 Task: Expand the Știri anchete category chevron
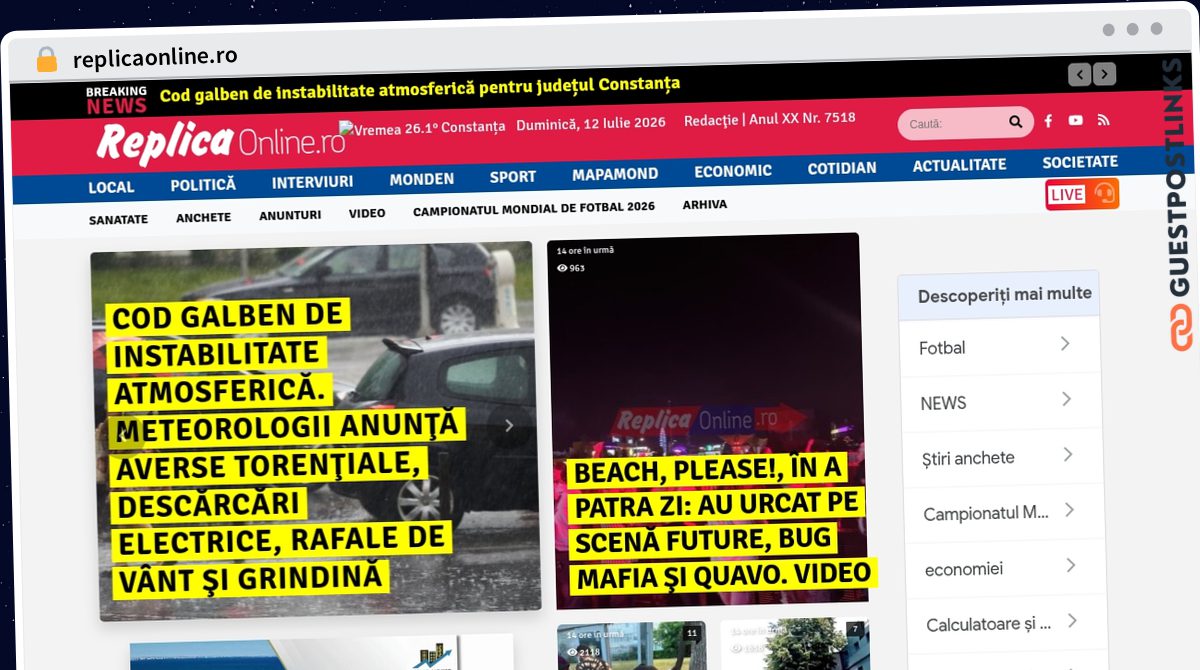click(1068, 454)
